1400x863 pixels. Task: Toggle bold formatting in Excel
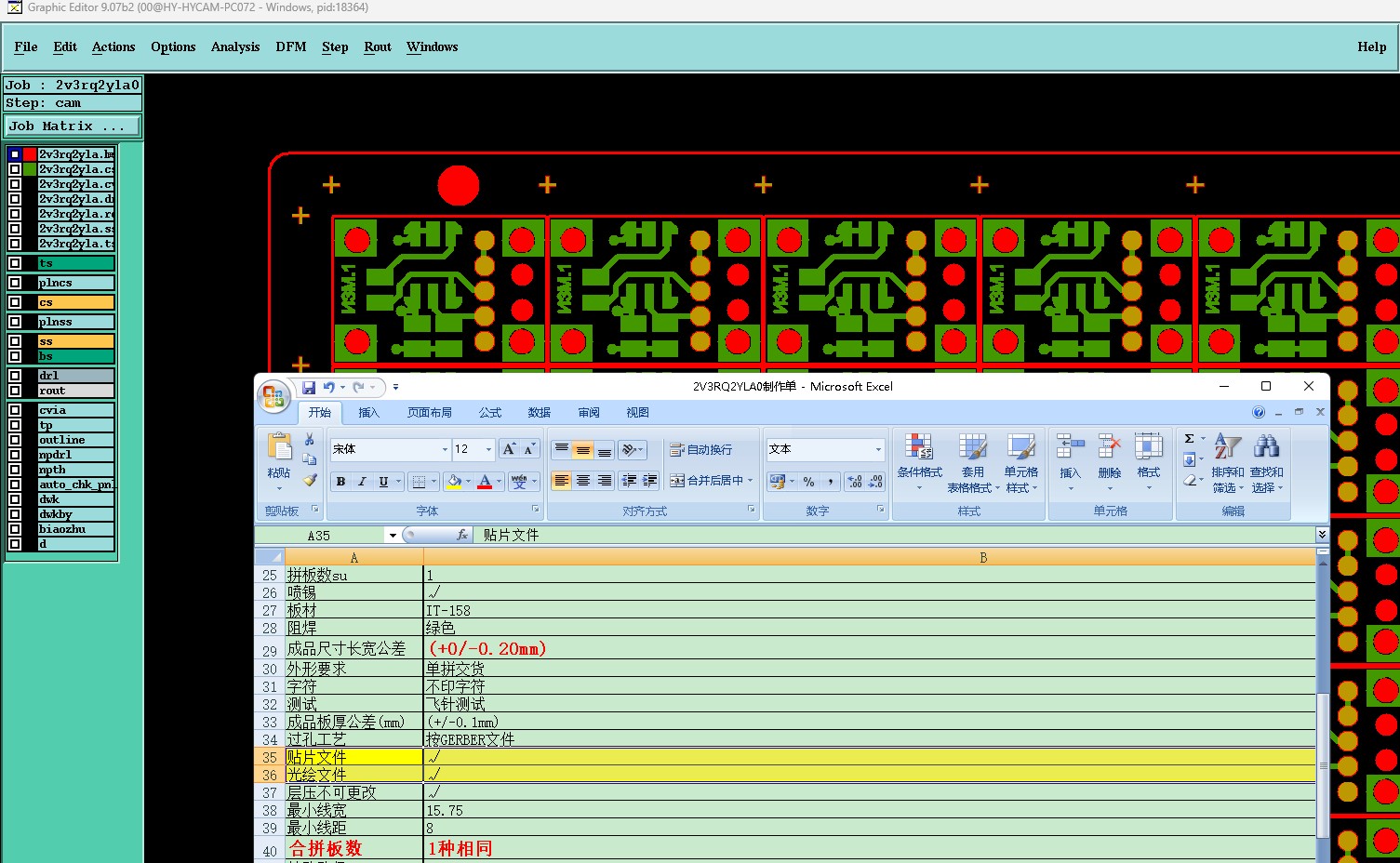click(x=340, y=481)
